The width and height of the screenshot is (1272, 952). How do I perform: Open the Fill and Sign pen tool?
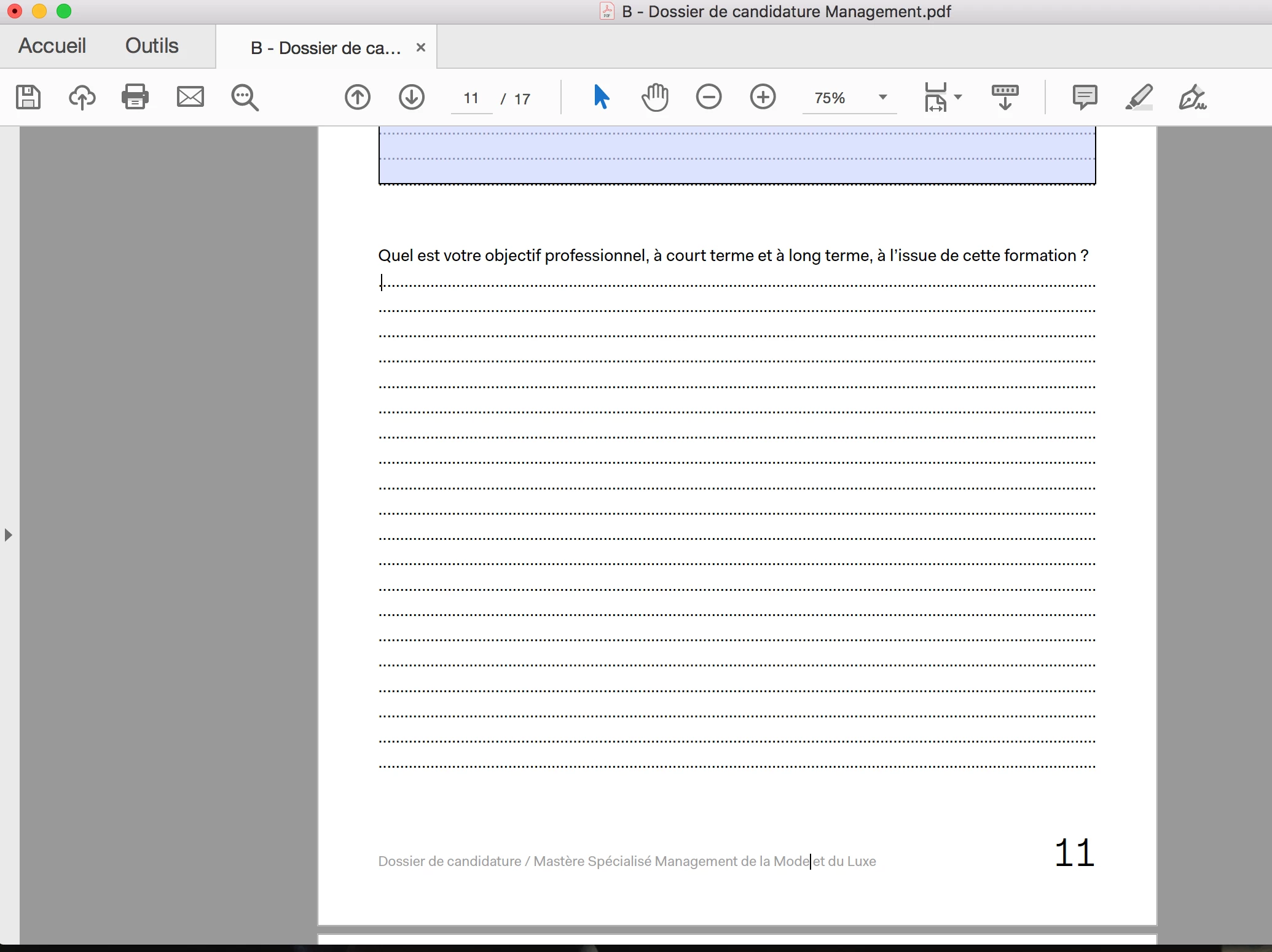tap(1192, 97)
